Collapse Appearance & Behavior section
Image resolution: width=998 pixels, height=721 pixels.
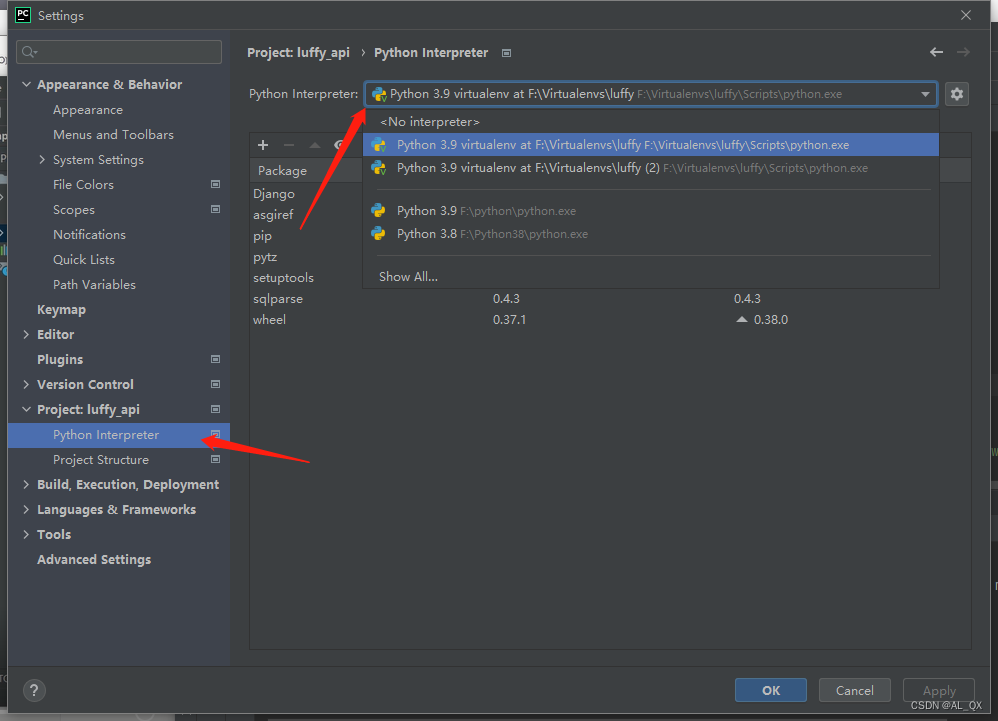[x=26, y=84]
